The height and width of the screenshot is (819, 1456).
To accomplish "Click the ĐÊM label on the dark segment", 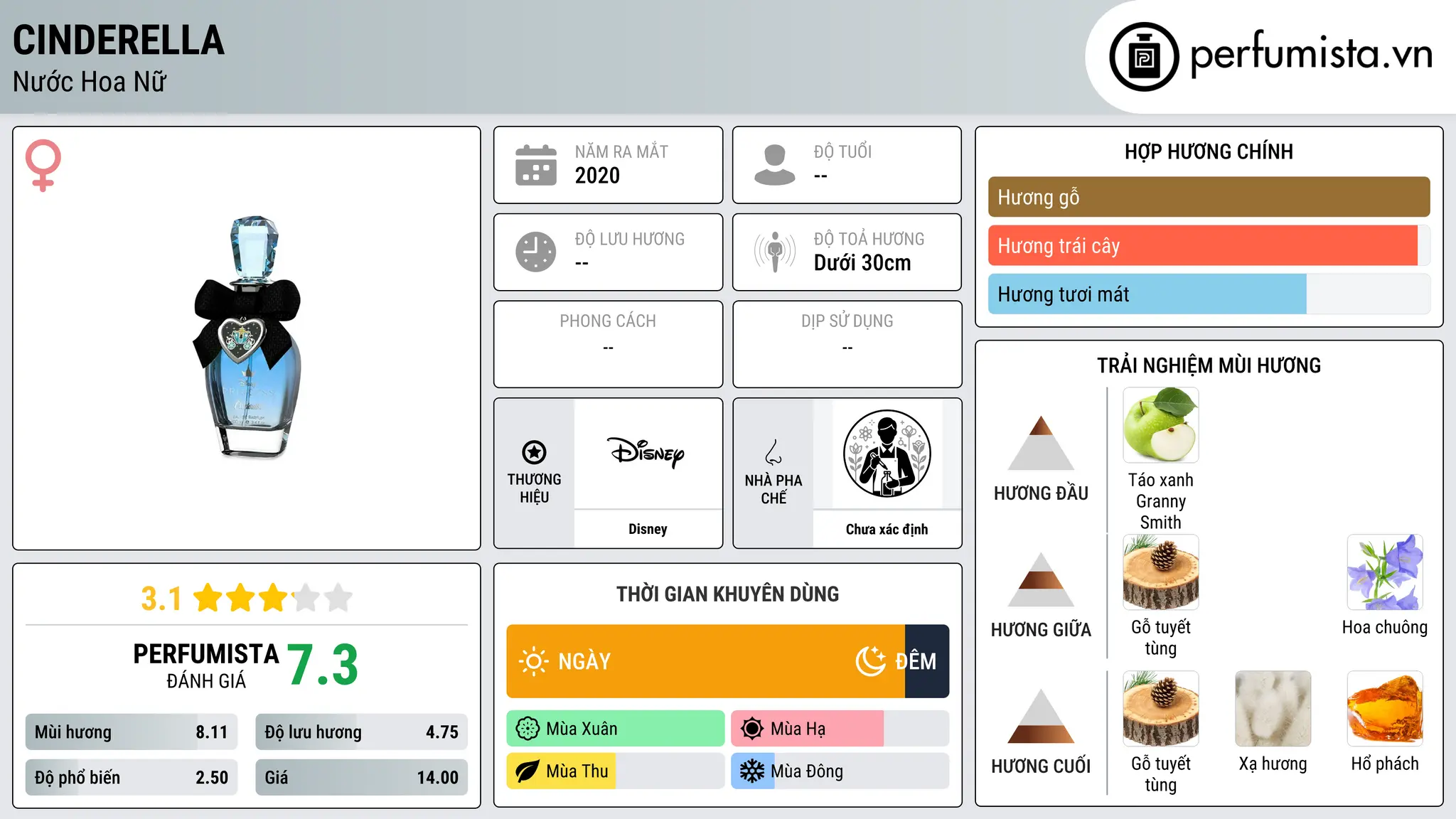I will tap(916, 662).
